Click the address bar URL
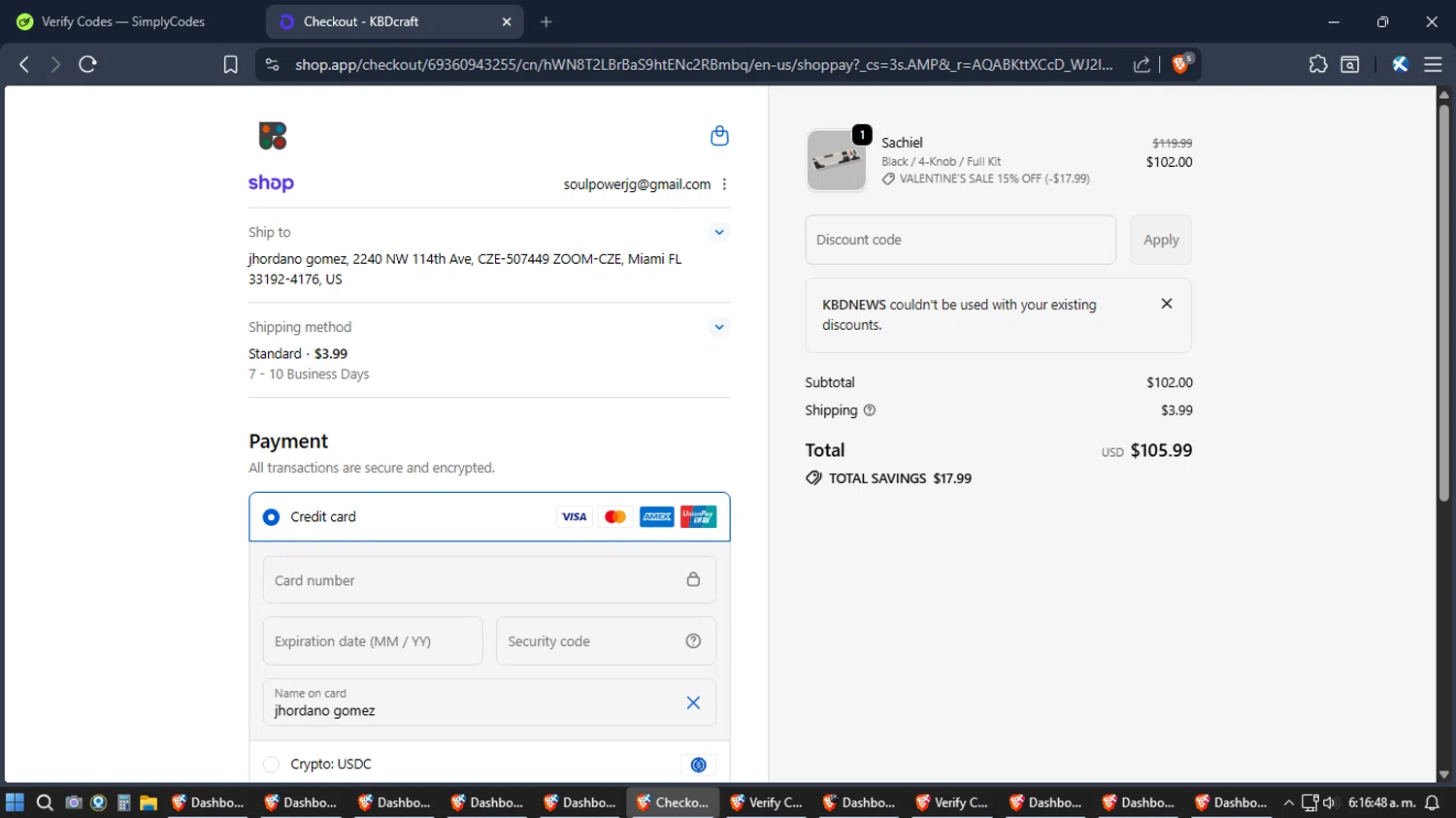 click(x=704, y=64)
